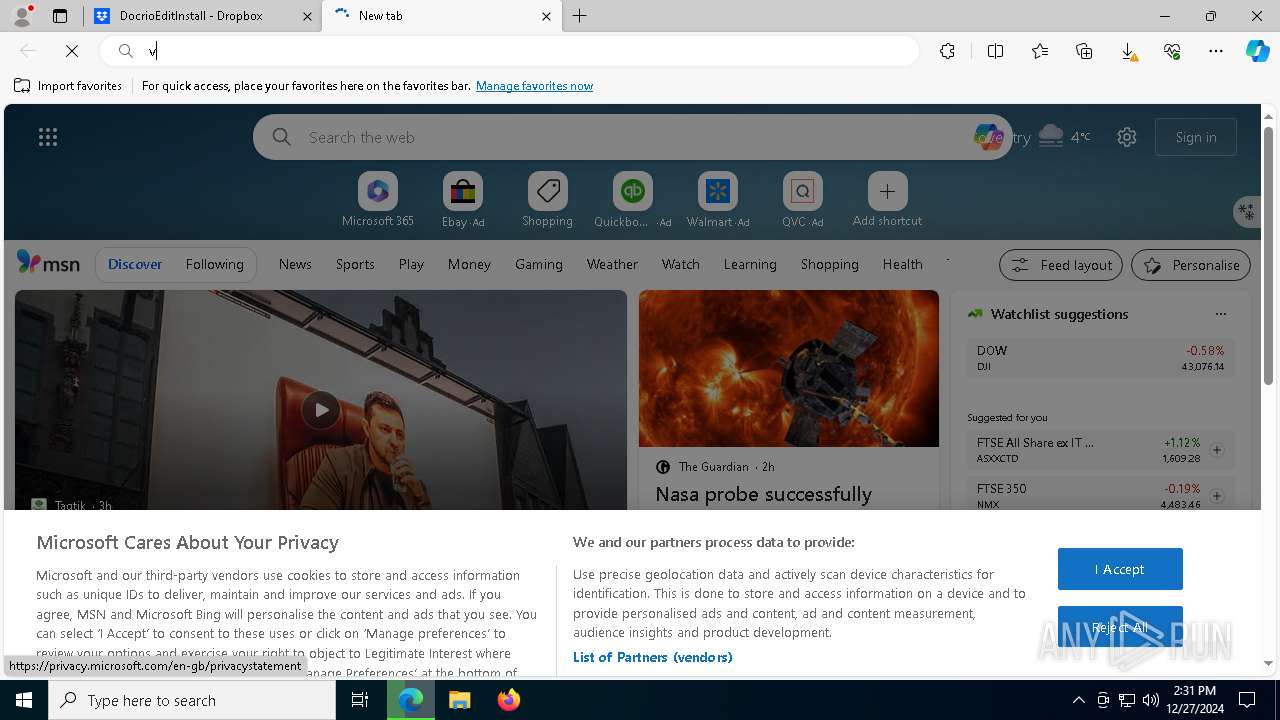Open the DOW watchlist entry
The width and height of the screenshot is (1280, 720).
pyautogui.click(x=1100, y=358)
